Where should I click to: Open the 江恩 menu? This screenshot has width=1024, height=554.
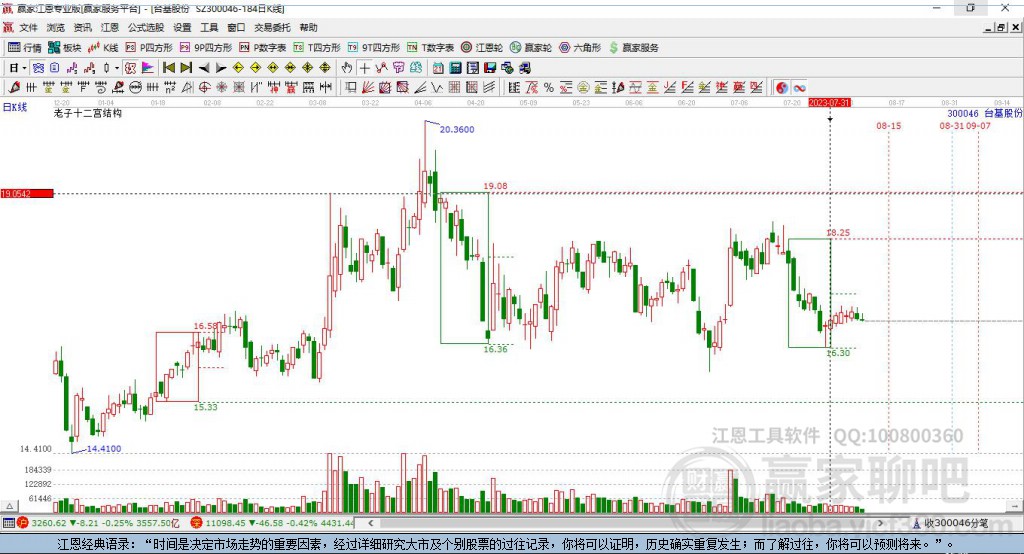coord(110,27)
